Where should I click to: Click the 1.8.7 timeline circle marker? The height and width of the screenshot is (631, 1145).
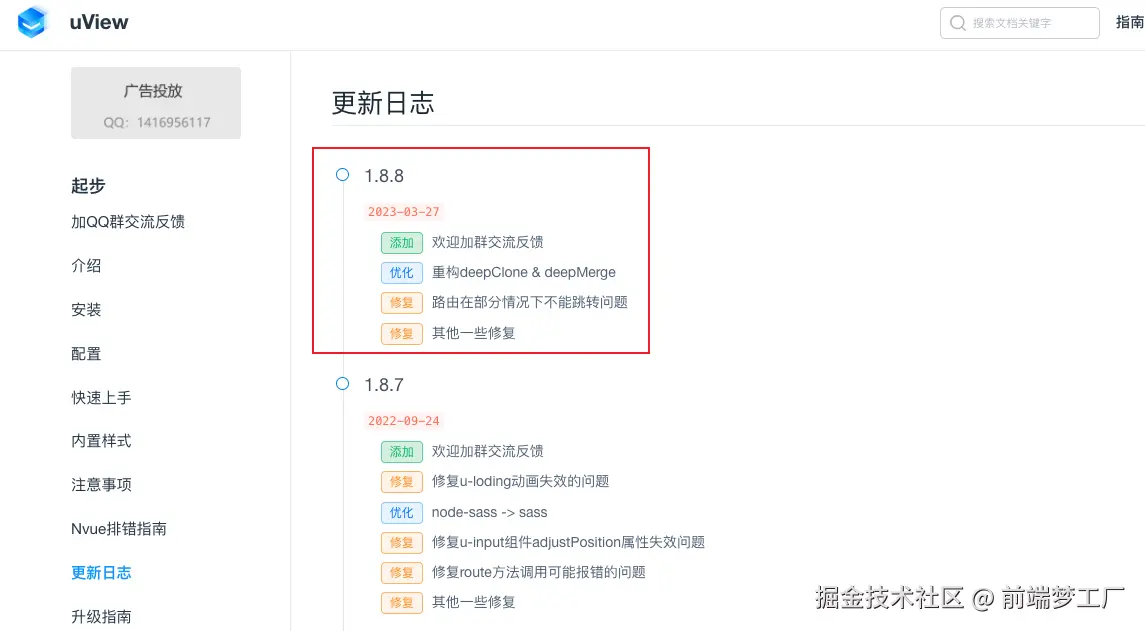(x=342, y=384)
